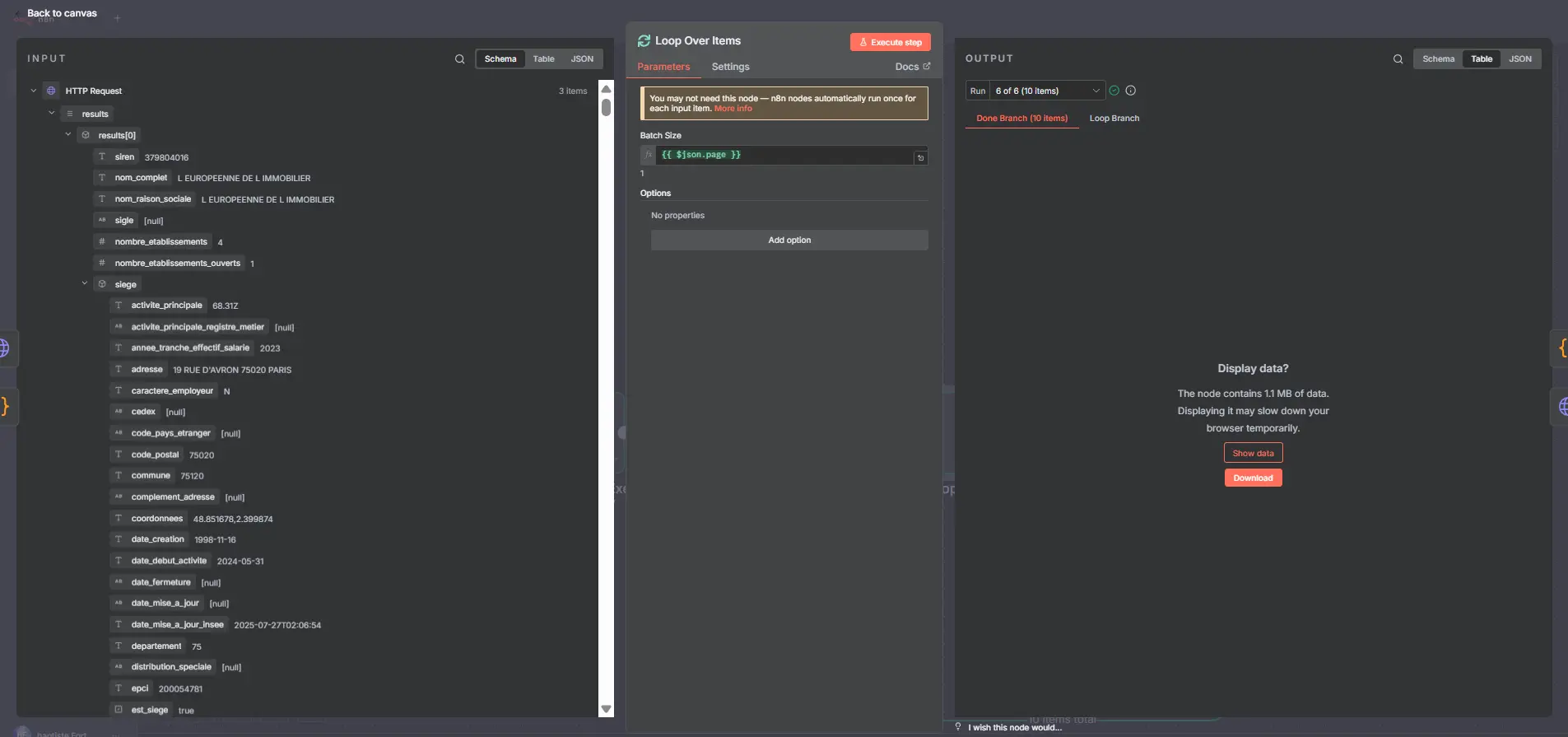Click the Add option button
Viewport: 1568px width, 737px height.
(789, 240)
